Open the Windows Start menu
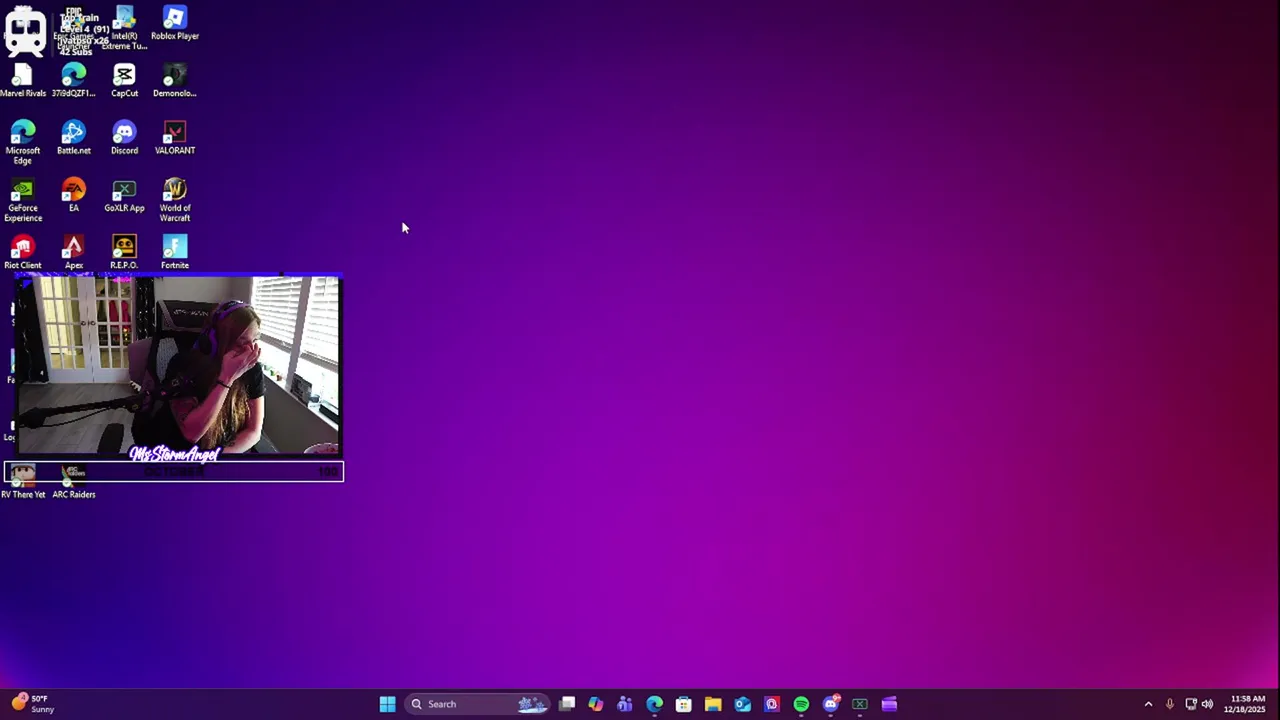The image size is (1280, 720). pyautogui.click(x=387, y=704)
